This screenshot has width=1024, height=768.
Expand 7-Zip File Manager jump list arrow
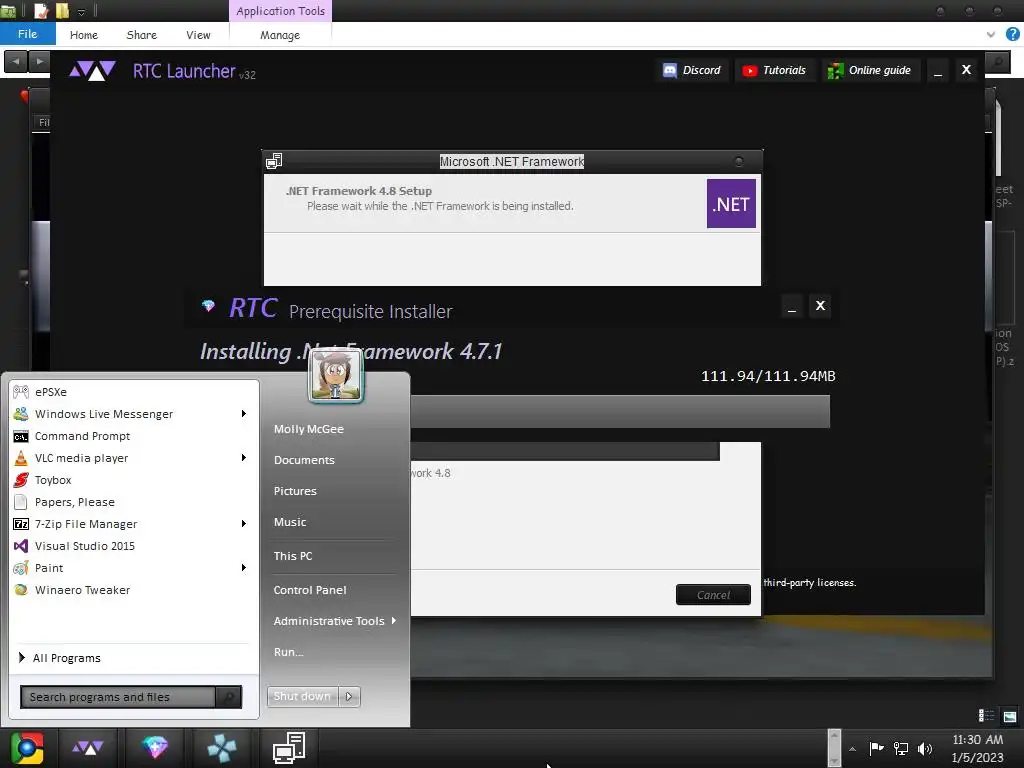[x=244, y=524]
